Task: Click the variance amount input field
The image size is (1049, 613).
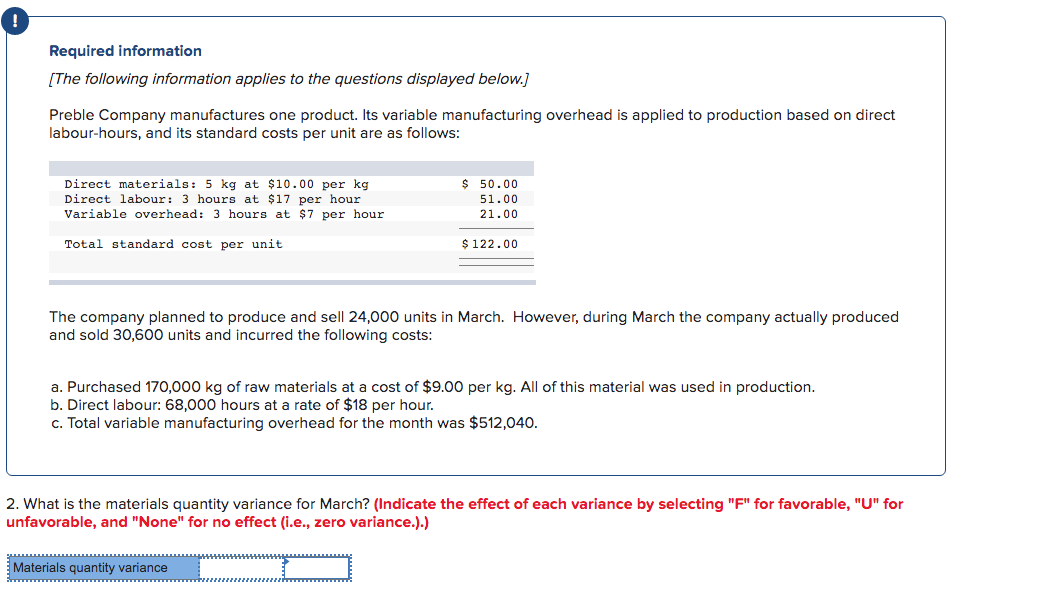Action: (x=238, y=567)
